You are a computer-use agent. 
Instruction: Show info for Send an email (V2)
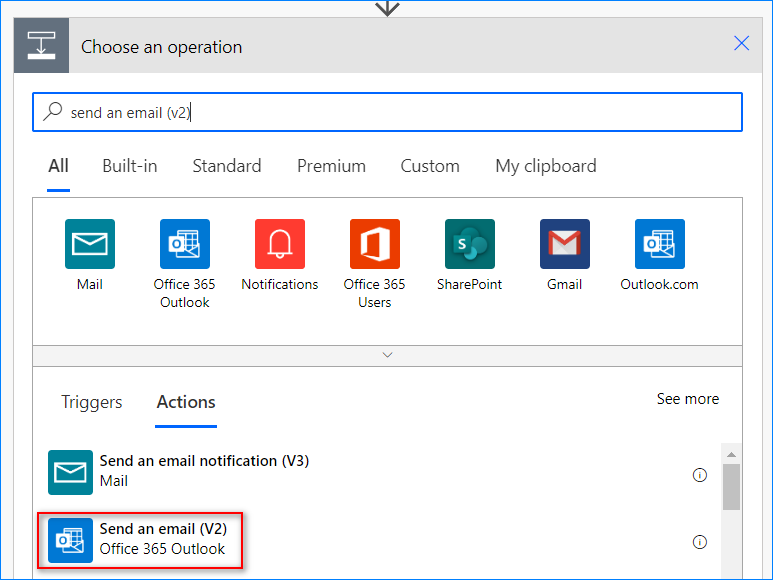700,542
